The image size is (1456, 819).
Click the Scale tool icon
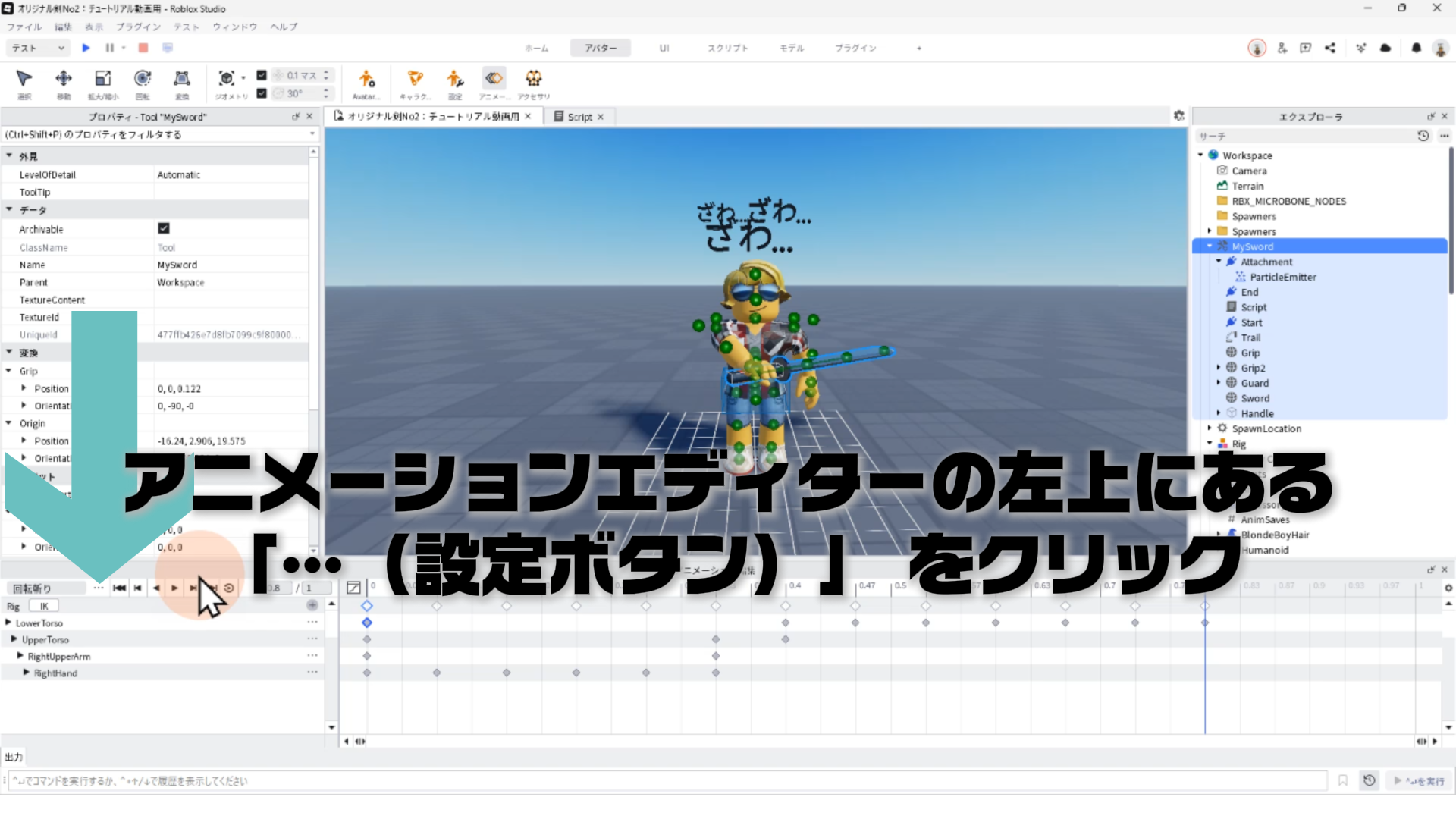pos(102,79)
